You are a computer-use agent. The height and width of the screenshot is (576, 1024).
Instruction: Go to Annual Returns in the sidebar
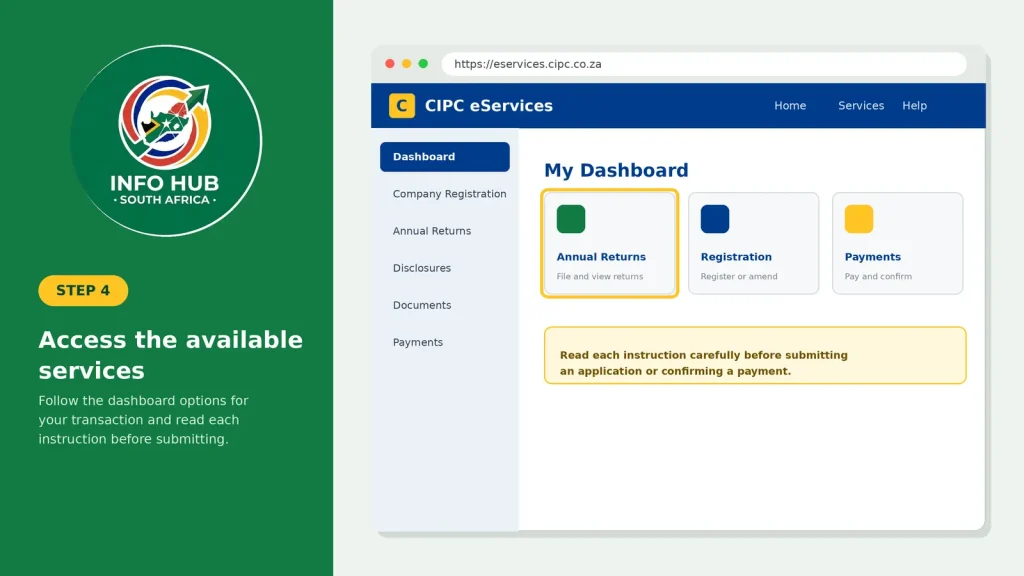tap(432, 231)
